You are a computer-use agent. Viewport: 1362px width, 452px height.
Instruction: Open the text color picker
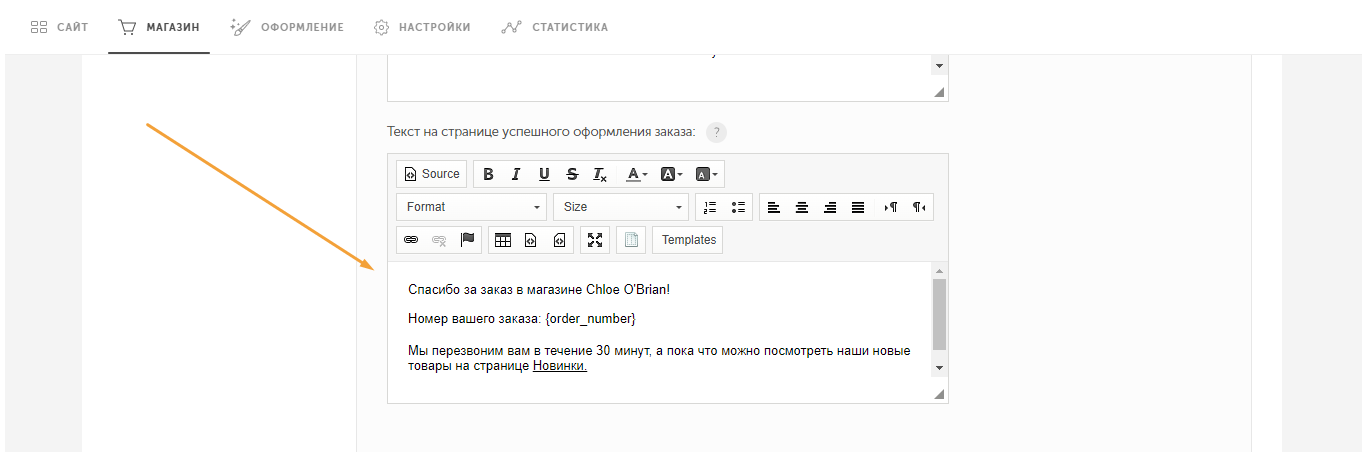click(x=637, y=174)
